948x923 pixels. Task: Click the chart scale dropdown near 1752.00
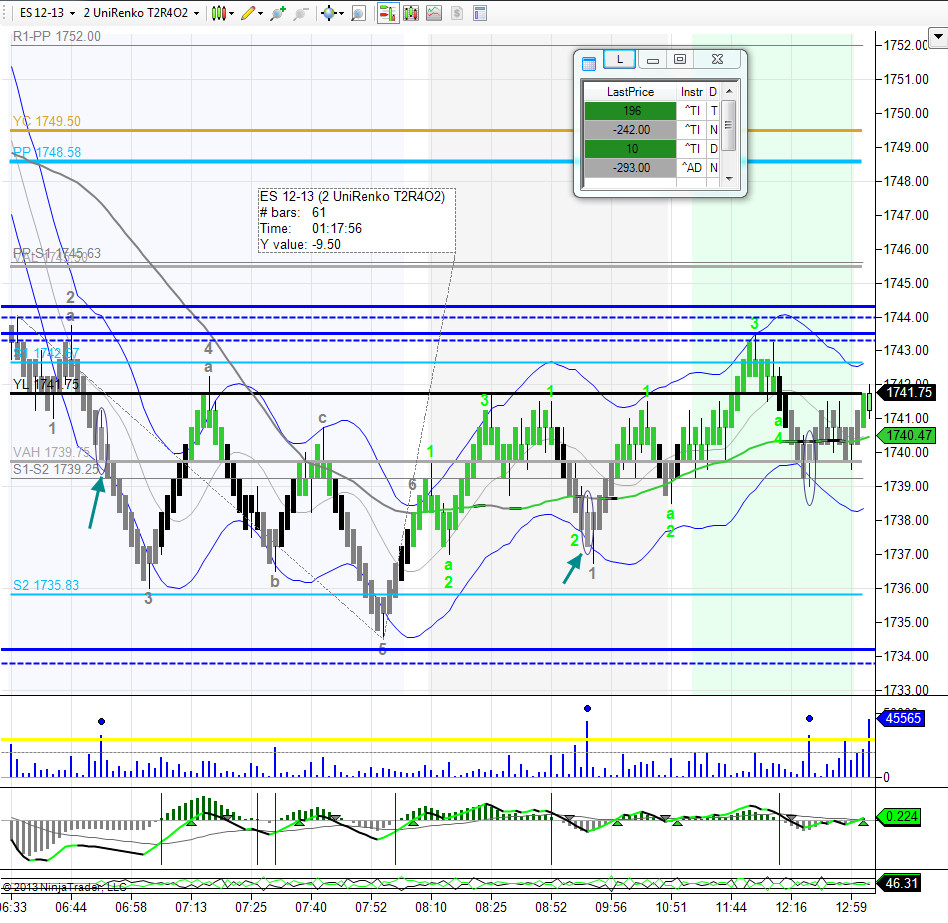(x=938, y=37)
